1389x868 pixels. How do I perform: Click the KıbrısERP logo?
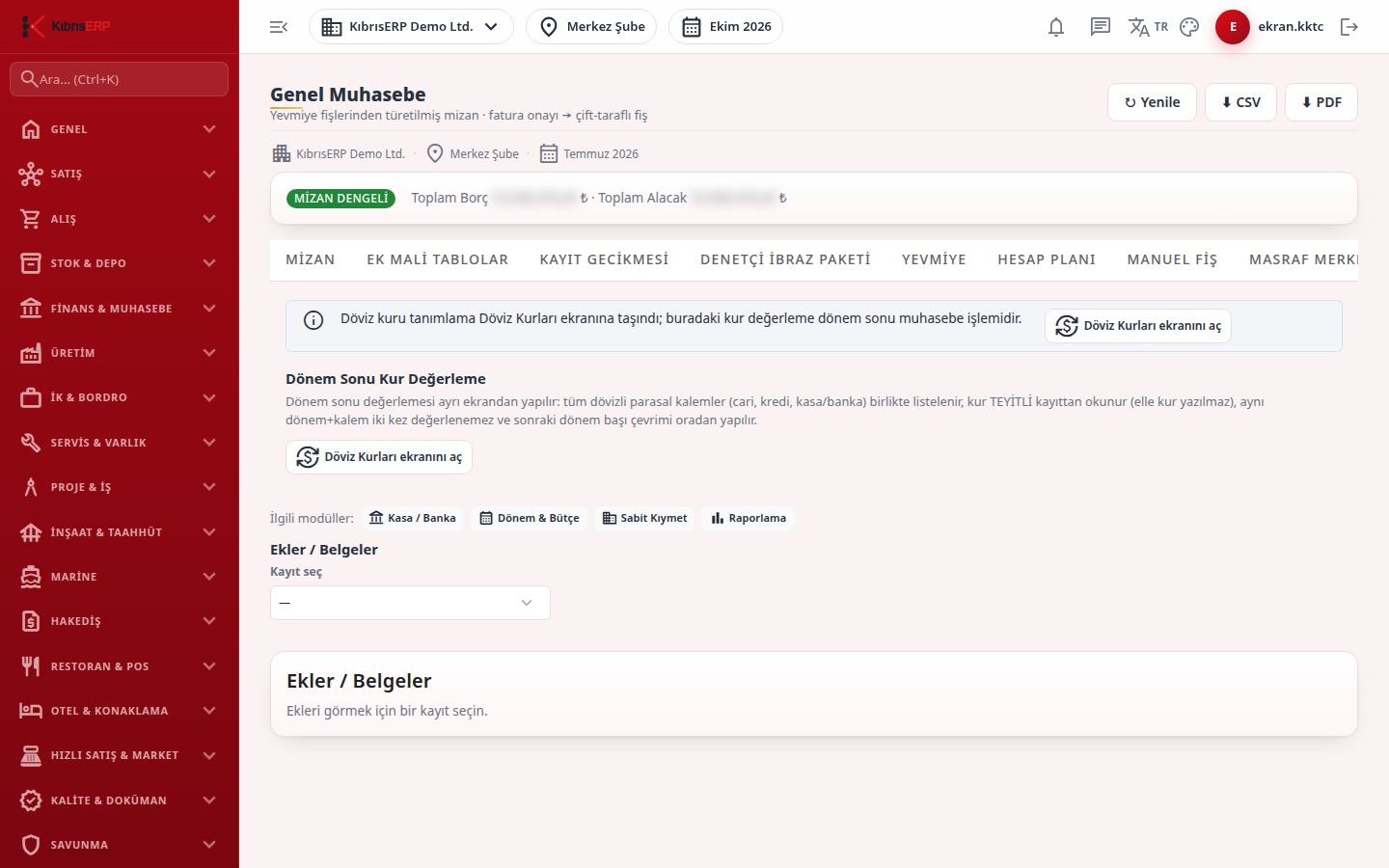click(x=66, y=26)
